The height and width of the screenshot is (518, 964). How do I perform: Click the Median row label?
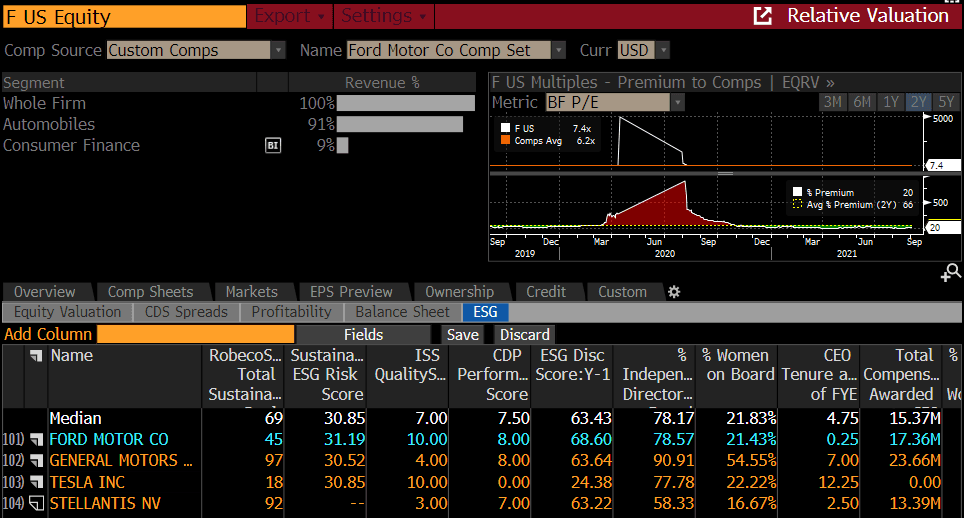pyautogui.click(x=76, y=418)
